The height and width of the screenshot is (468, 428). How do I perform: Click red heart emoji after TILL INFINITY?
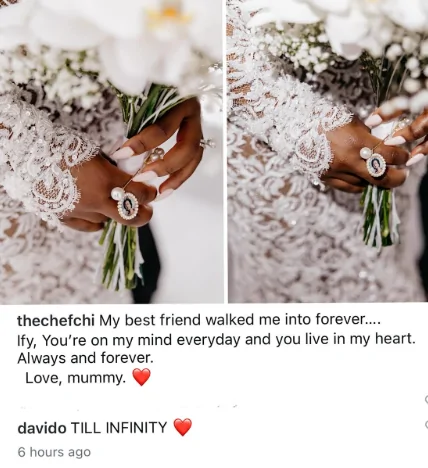[x=183, y=427]
